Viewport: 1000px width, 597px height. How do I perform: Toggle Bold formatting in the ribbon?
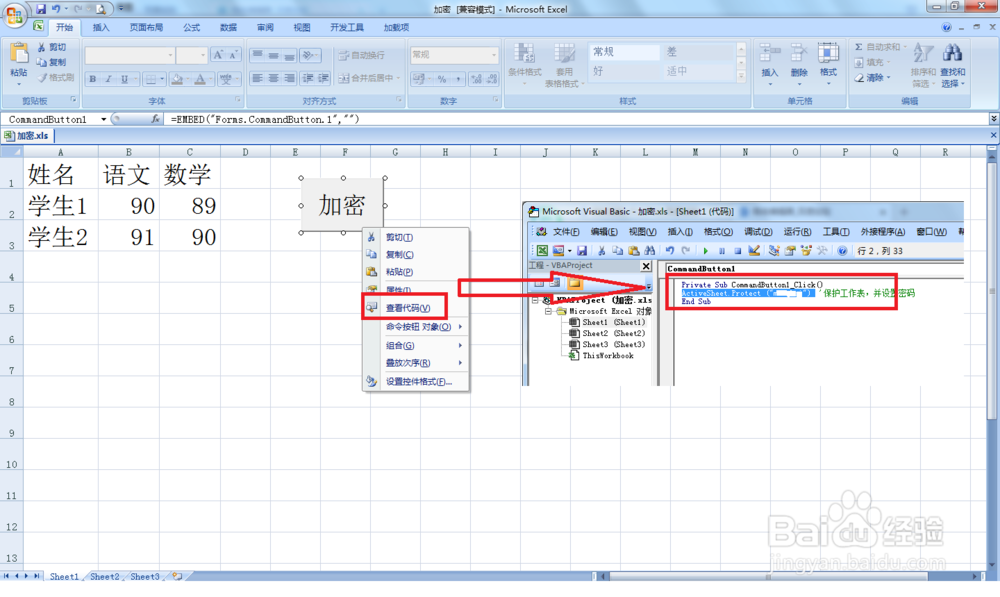(93, 79)
